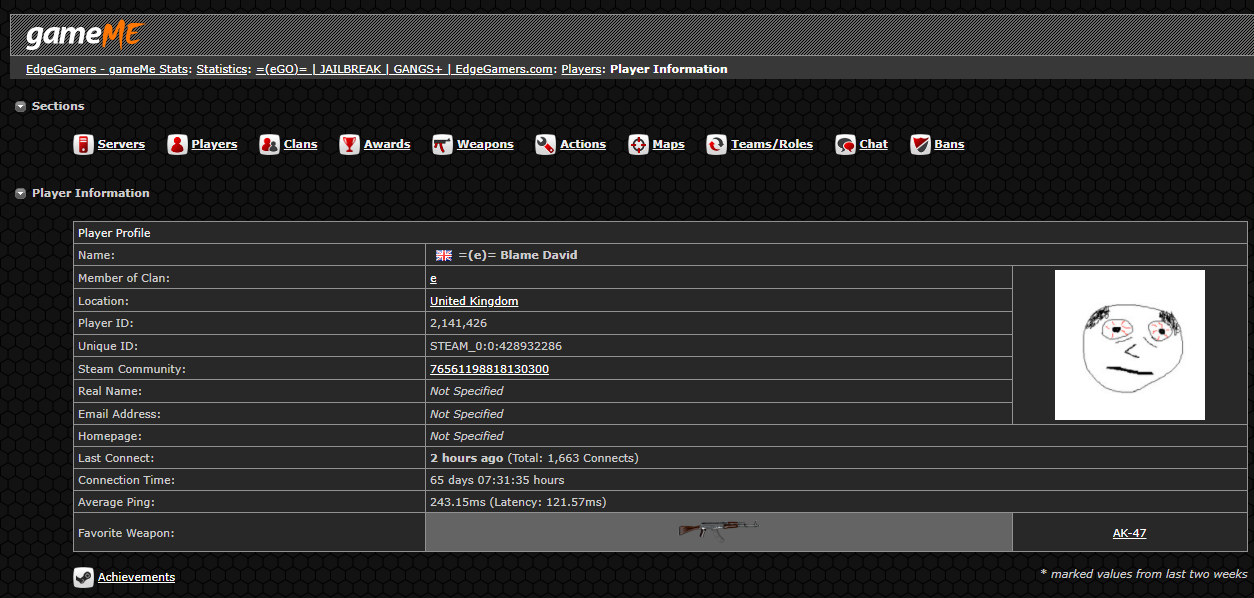1254x598 pixels.
Task: Go to EdgeGamers - gameMe Stats breadcrumb
Action: click(x=107, y=70)
